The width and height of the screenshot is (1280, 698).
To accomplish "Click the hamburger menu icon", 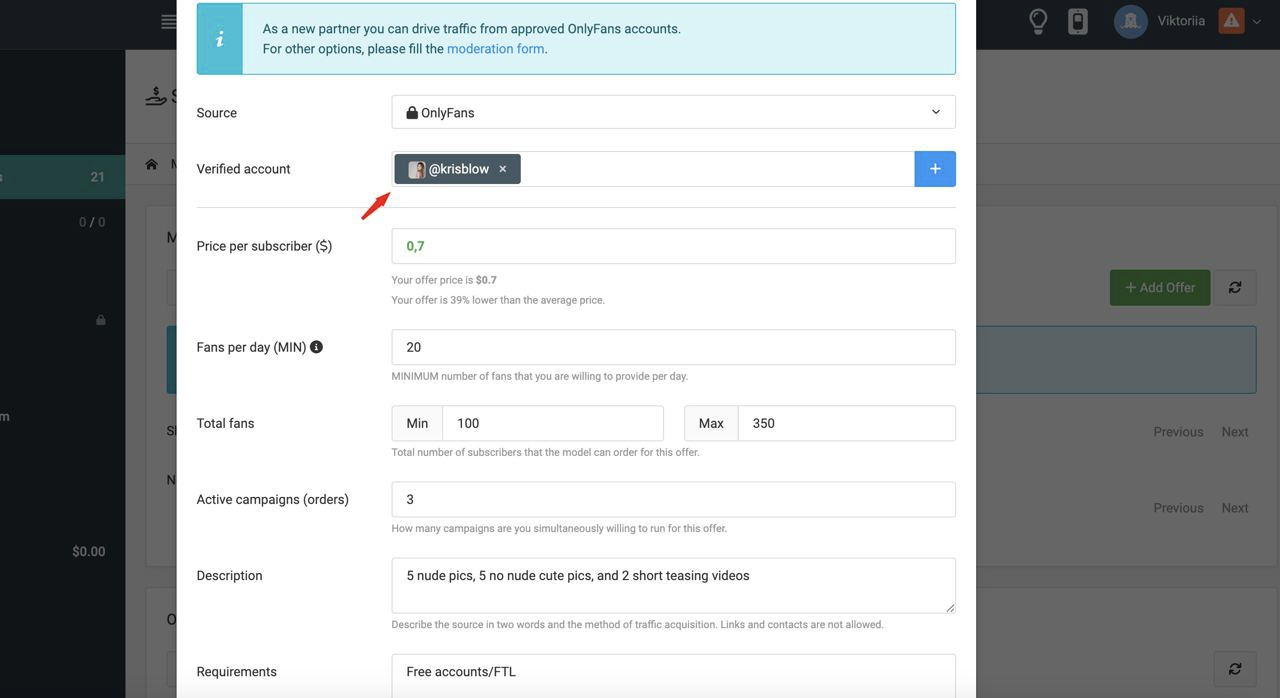I will coord(168,22).
